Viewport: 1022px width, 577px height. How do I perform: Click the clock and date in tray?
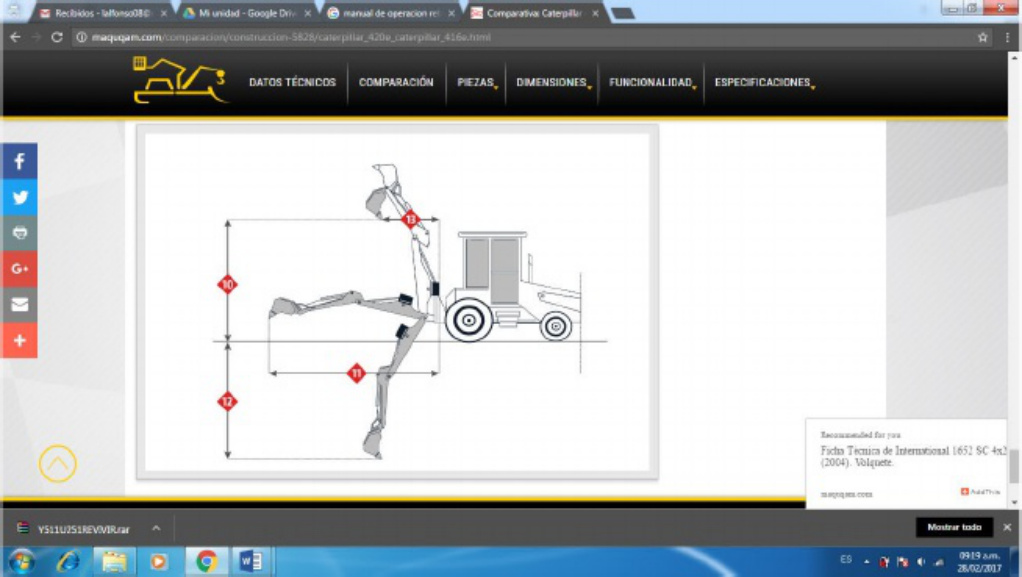979,562
